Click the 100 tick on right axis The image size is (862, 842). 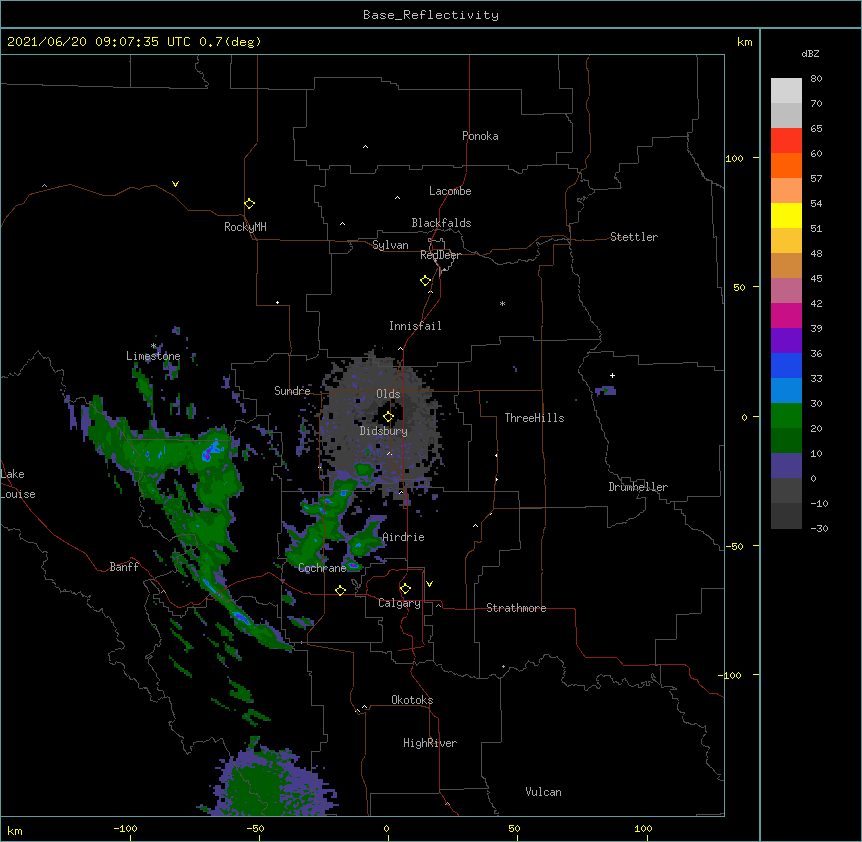click(x=734, y=158)
